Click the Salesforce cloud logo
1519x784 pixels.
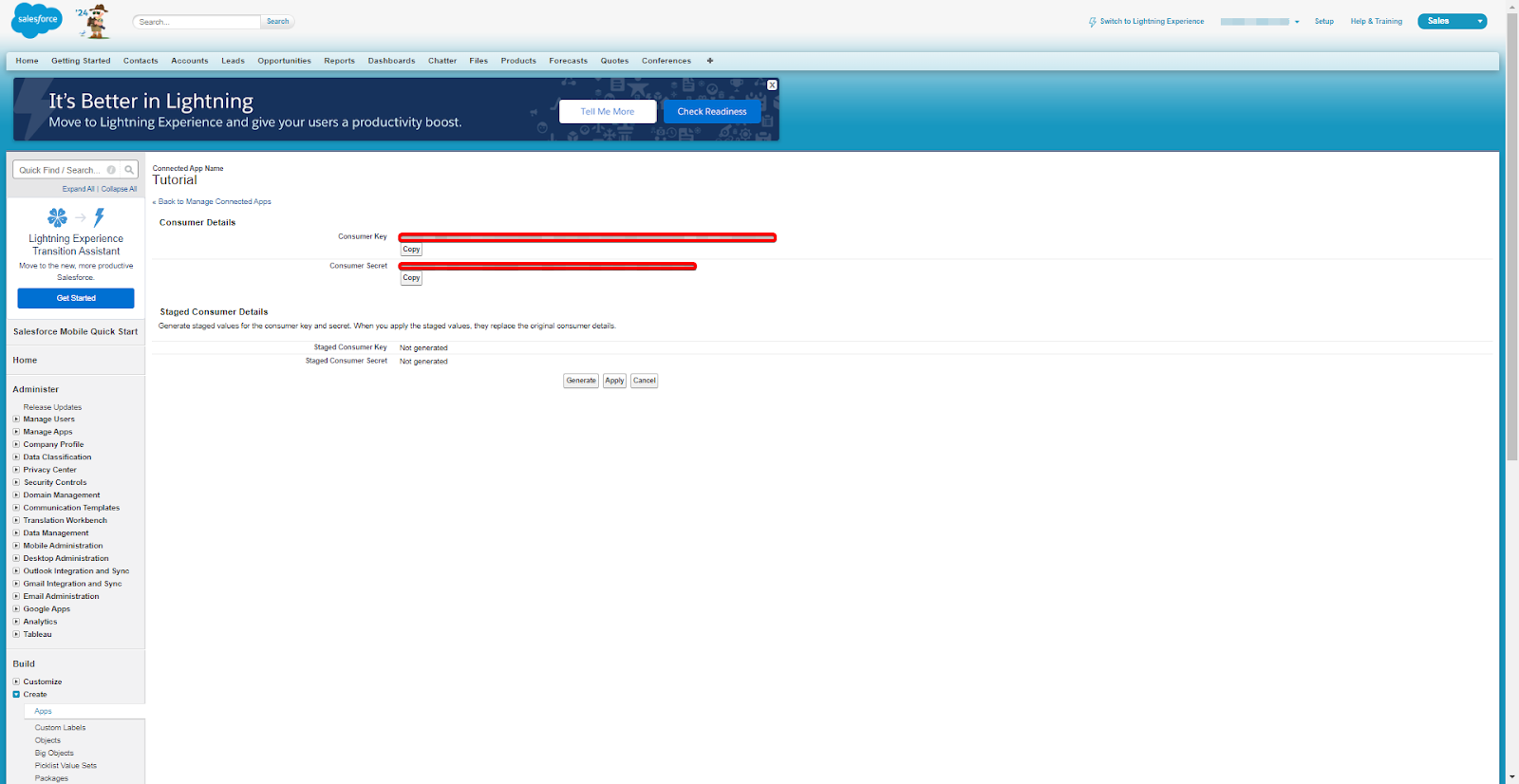[x=37, y=20]
